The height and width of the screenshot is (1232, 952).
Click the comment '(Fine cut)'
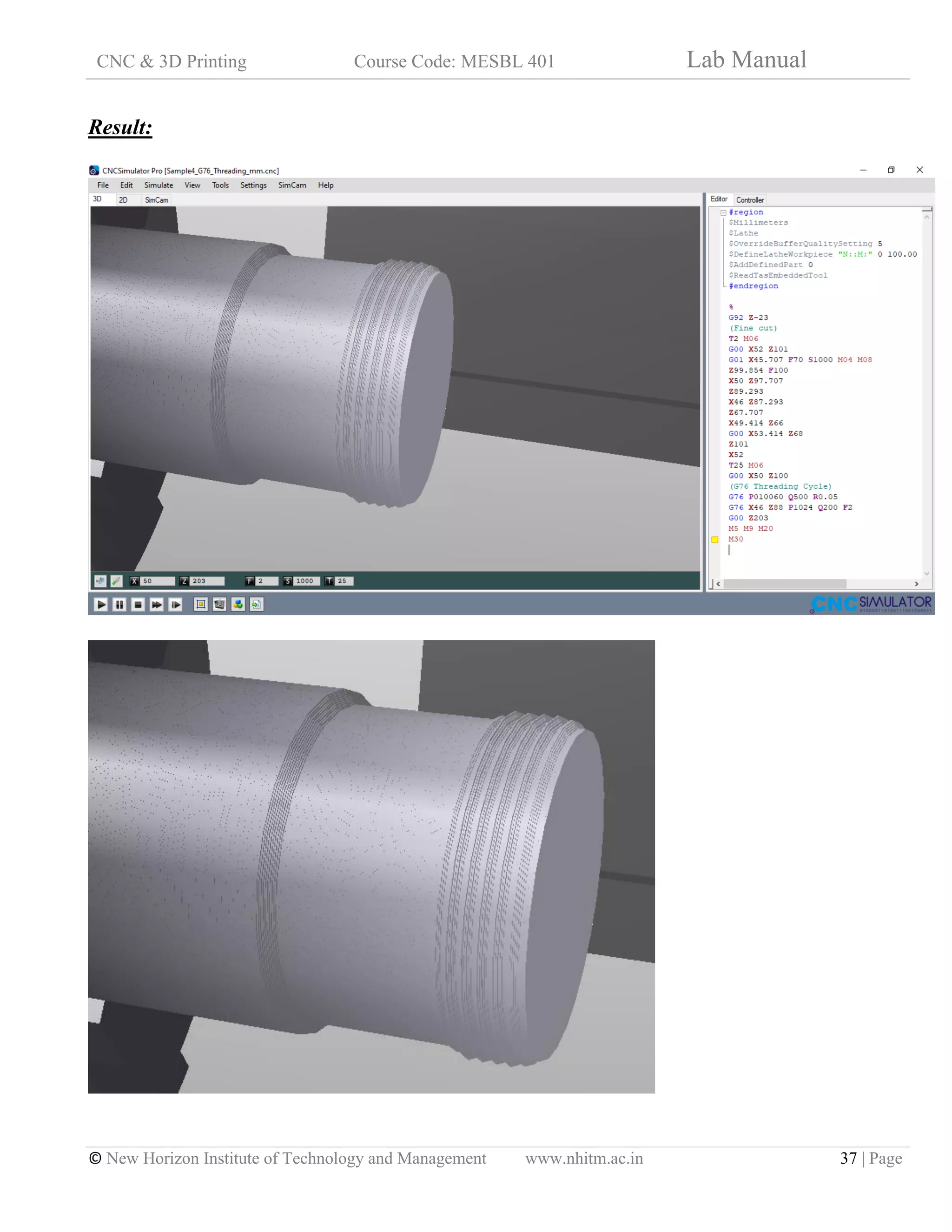click(x=753, y=328)
